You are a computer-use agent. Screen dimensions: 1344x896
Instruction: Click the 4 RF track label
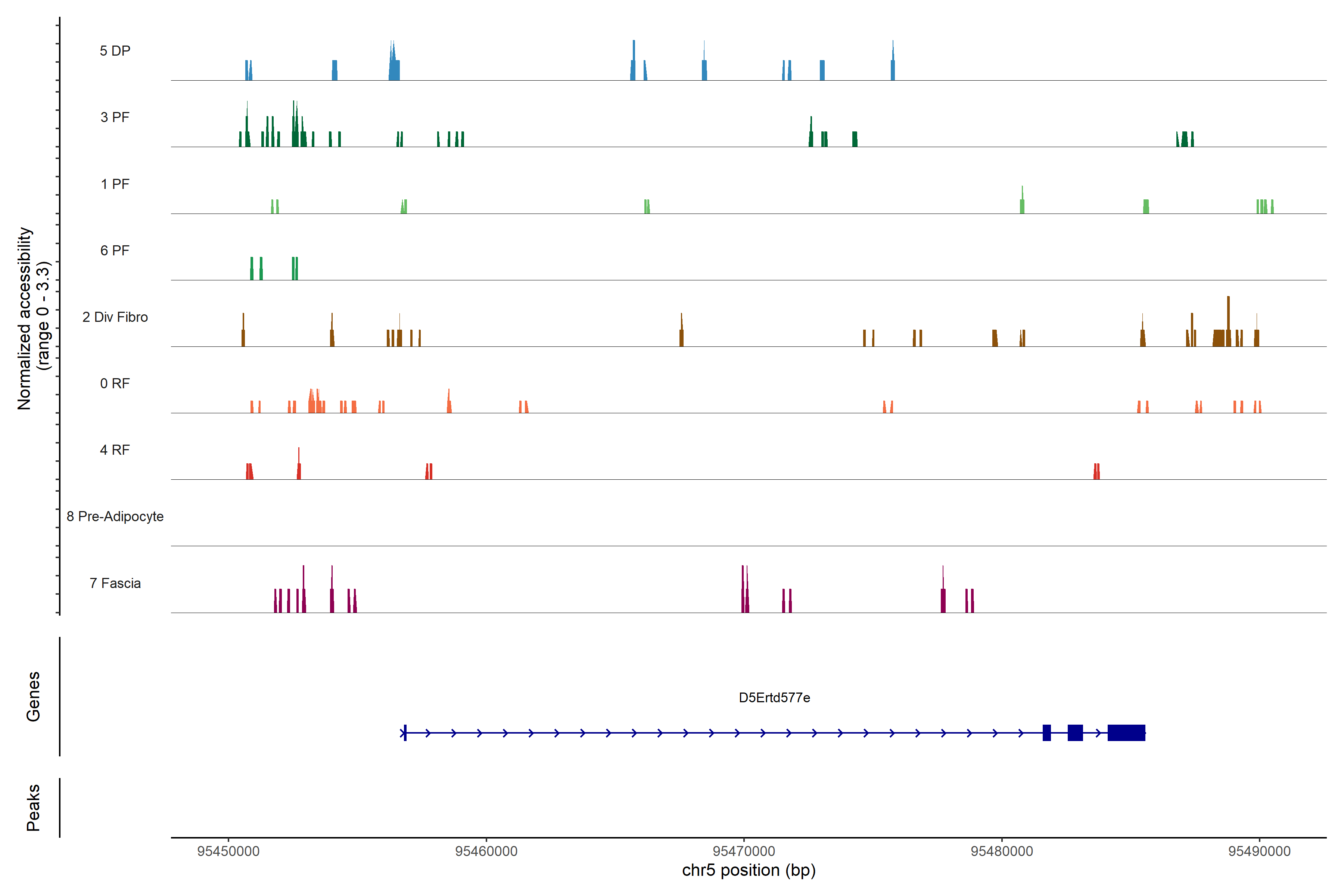[x=115, y=450]
